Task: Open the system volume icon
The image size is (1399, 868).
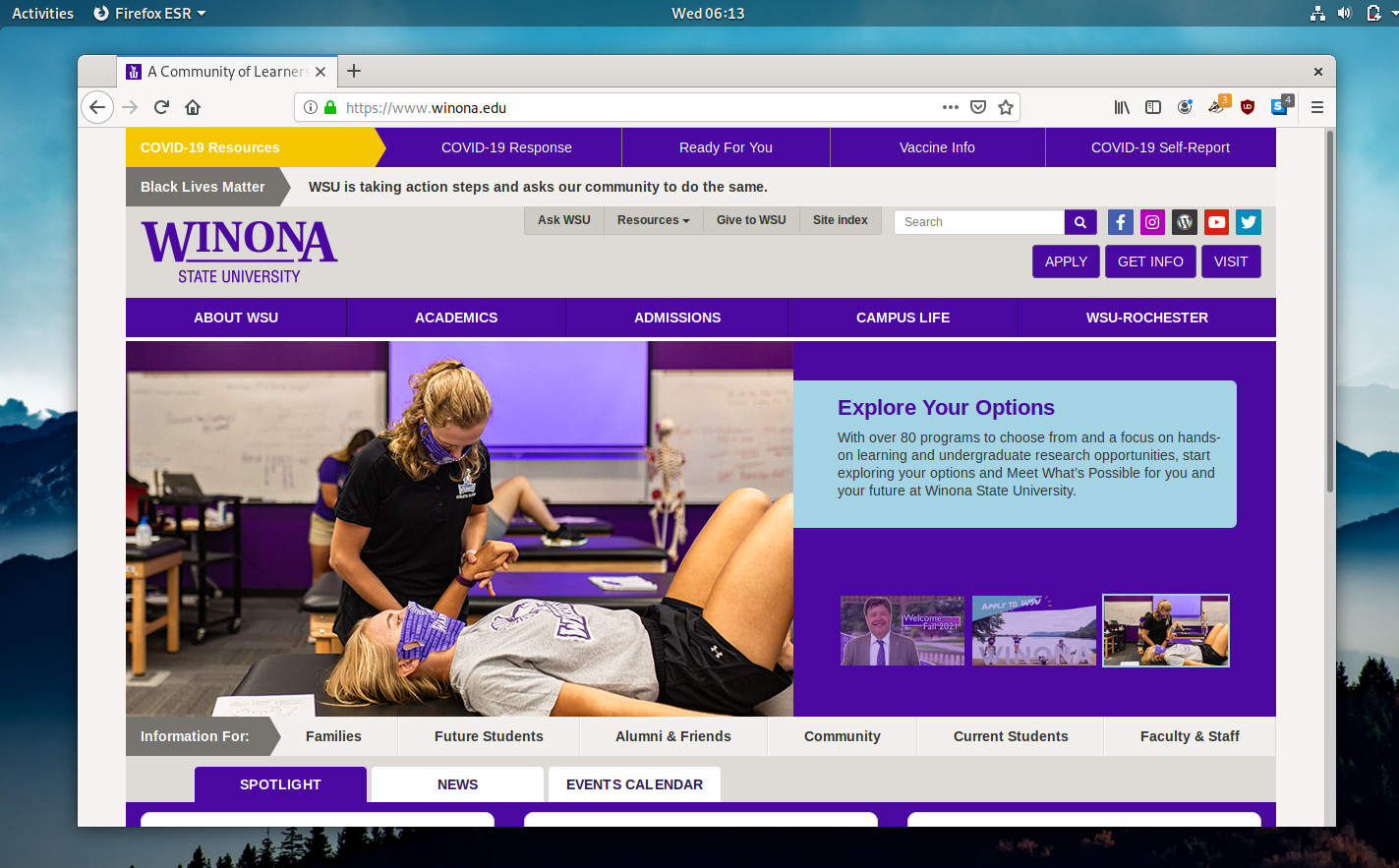Action: tap(1345, 13)
